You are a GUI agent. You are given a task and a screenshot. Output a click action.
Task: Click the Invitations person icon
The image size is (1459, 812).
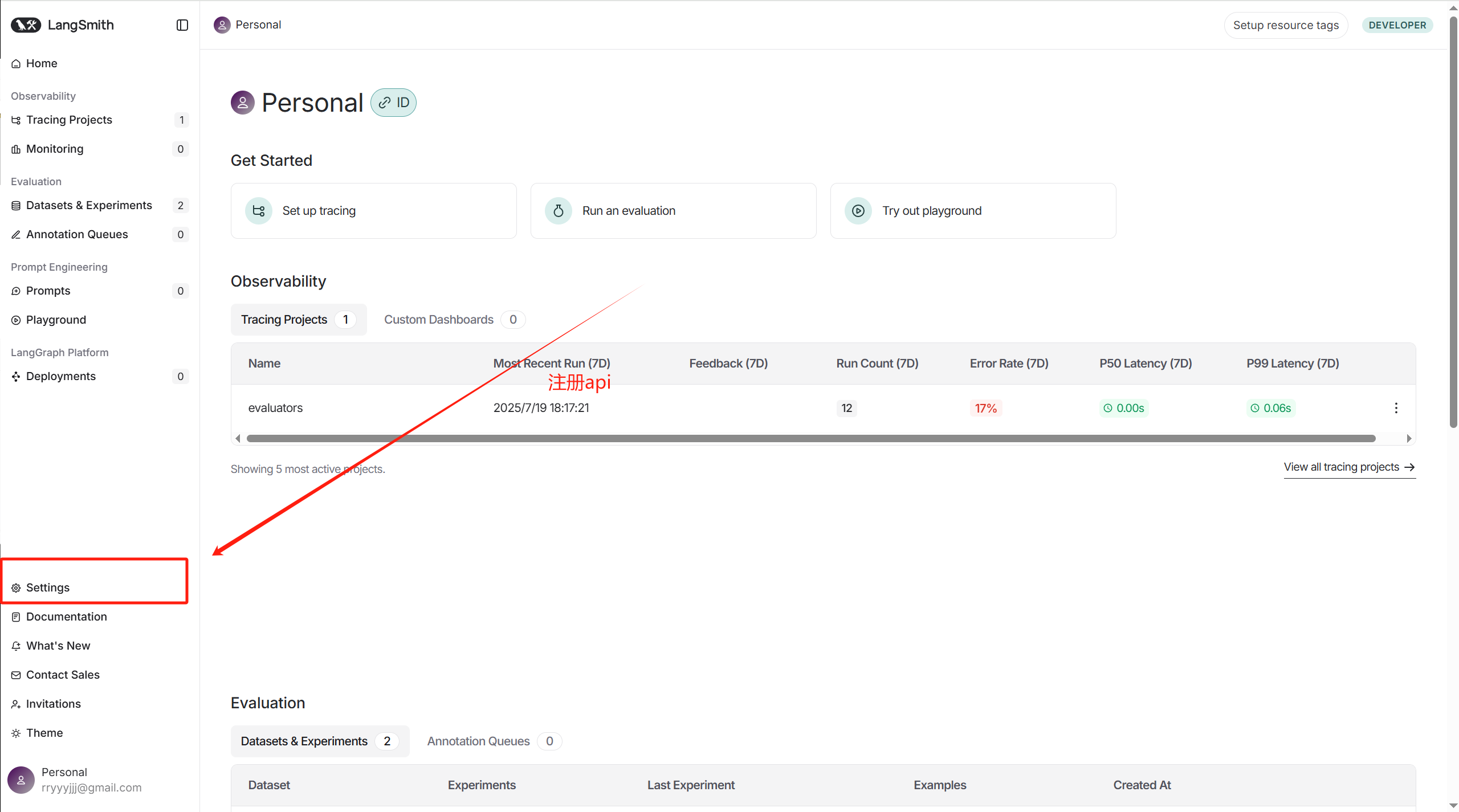tap(16, 704)
